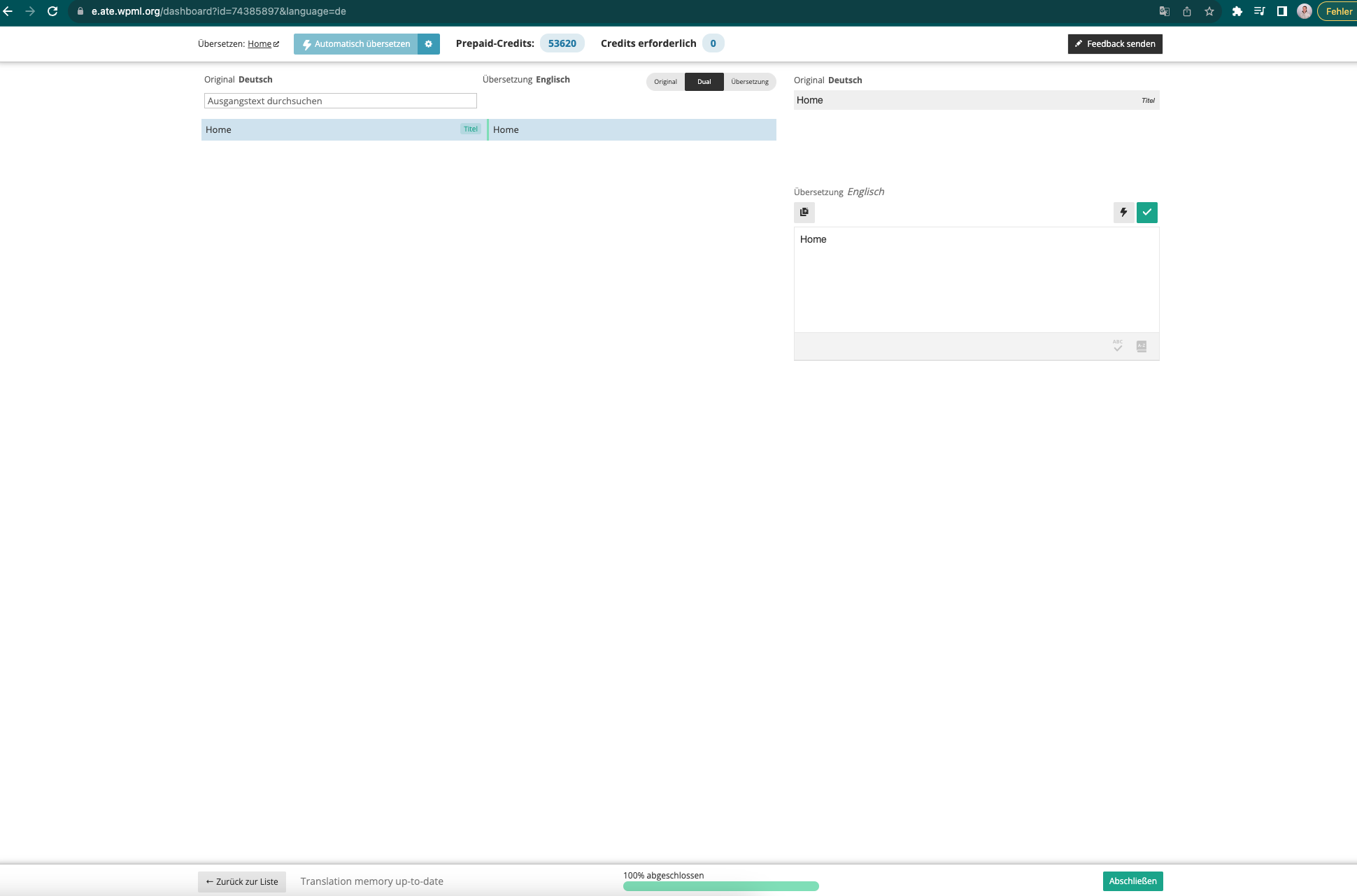Click inside the English translation text area
The image size is (1357, 896).
(976, 280)
